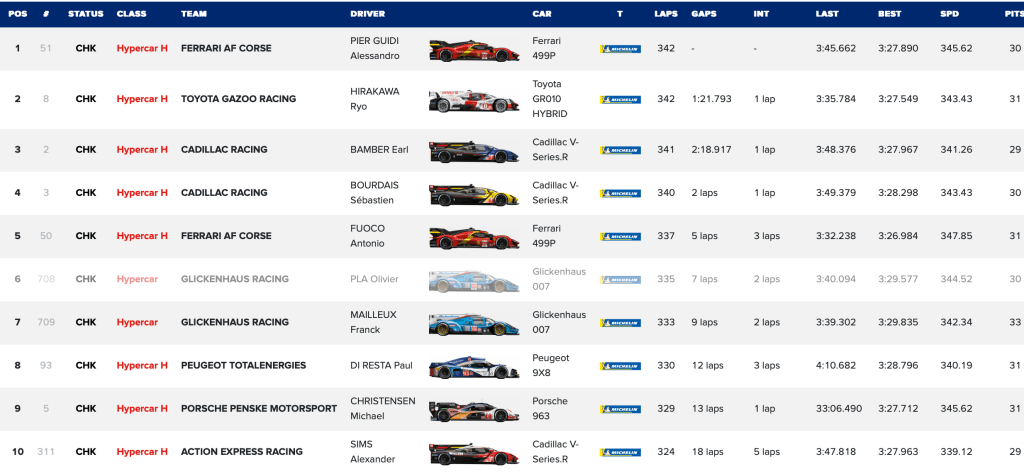Screen dimensions: 1024x474
Task: Click driver SIMS Alexander
Action: pyautogui.click(x=373, y=451)
